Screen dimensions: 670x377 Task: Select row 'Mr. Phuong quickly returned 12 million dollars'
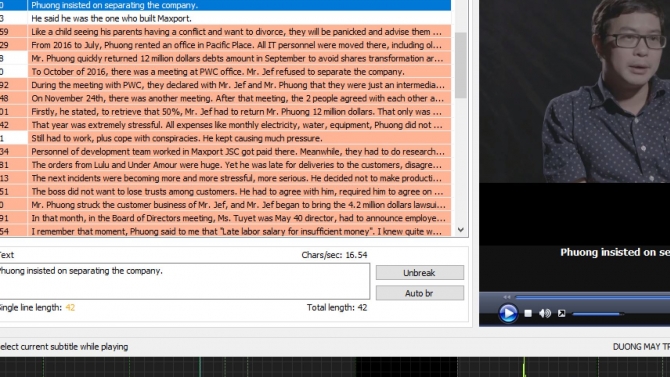(x=225, y=58)
